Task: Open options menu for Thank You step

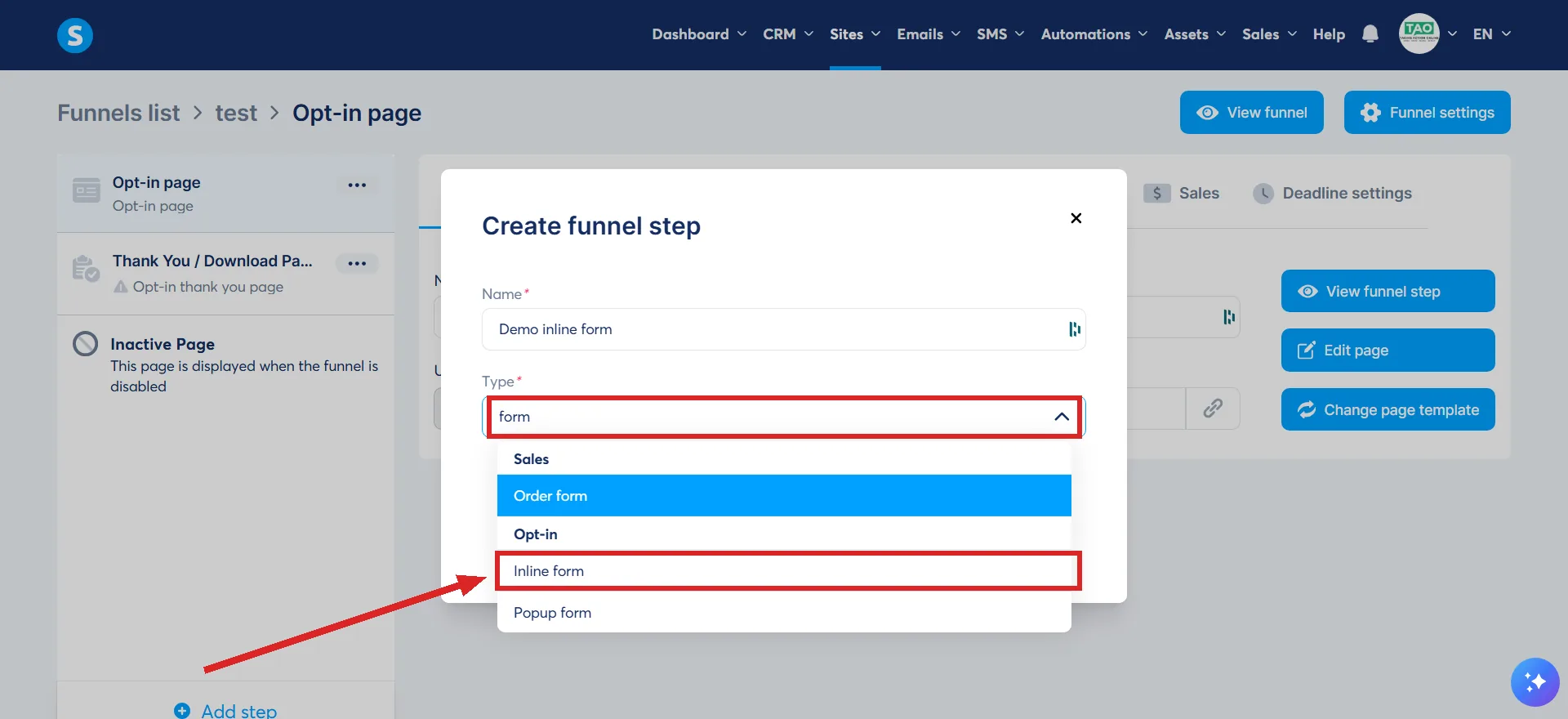Action: [357, 263]
